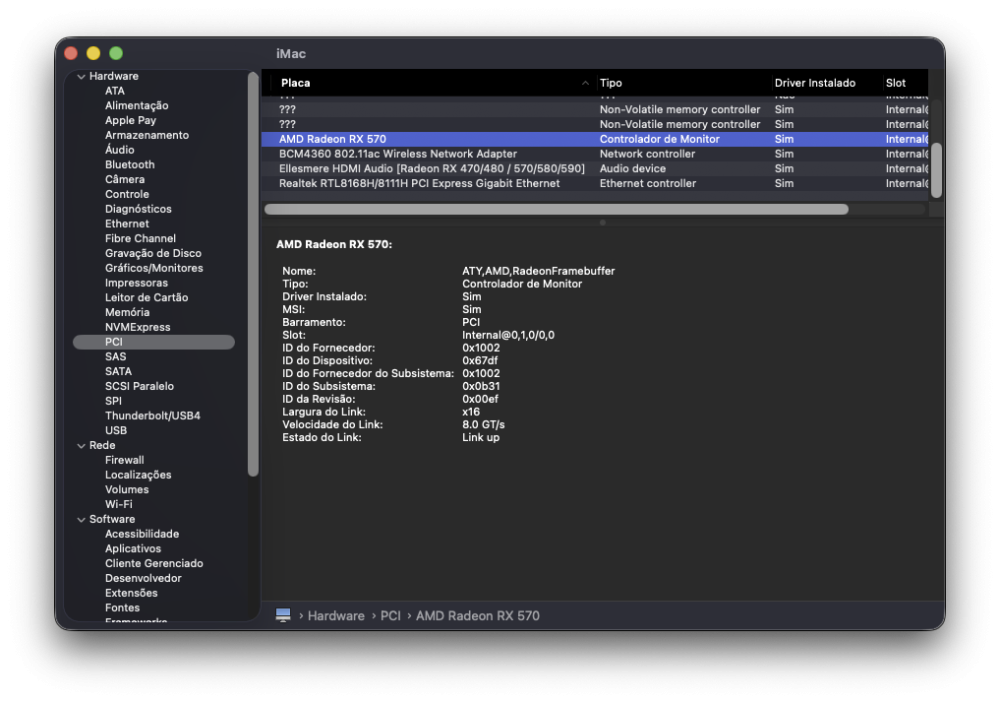Open Thunderbolt/USB4 item
Image resolution: width=1000 pixels, height=703 pixels.
152,415
